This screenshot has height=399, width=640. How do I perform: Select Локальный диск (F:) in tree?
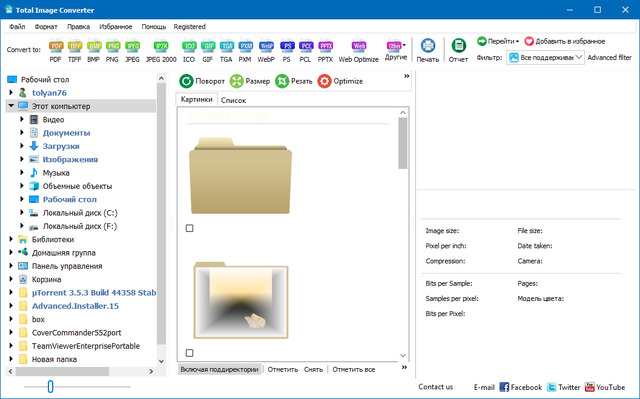pos(80,226)
